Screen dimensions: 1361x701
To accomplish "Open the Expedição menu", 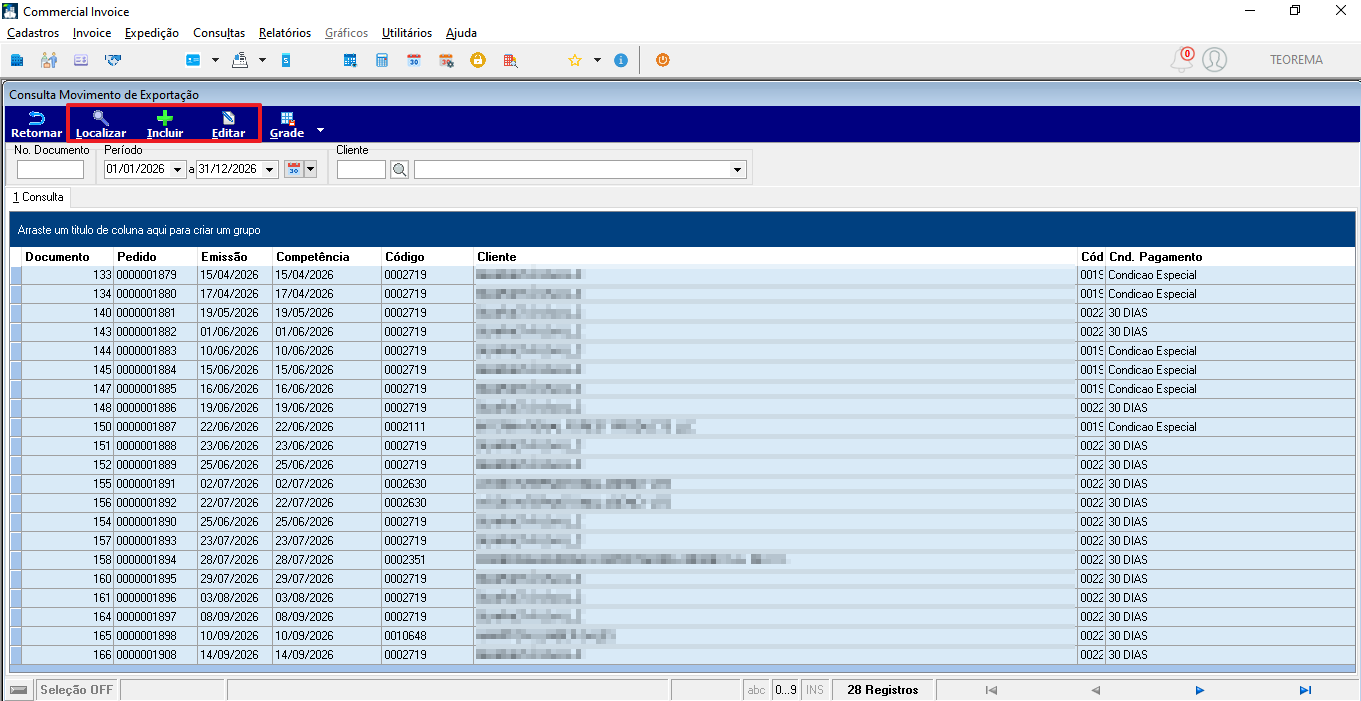I will pos(152,33).
